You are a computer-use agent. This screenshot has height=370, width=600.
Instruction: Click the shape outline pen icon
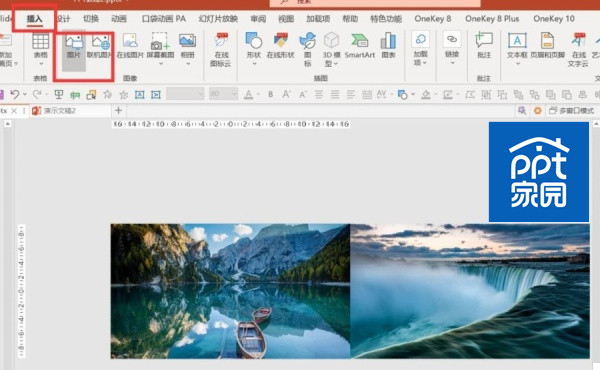[x=448, y=94]
